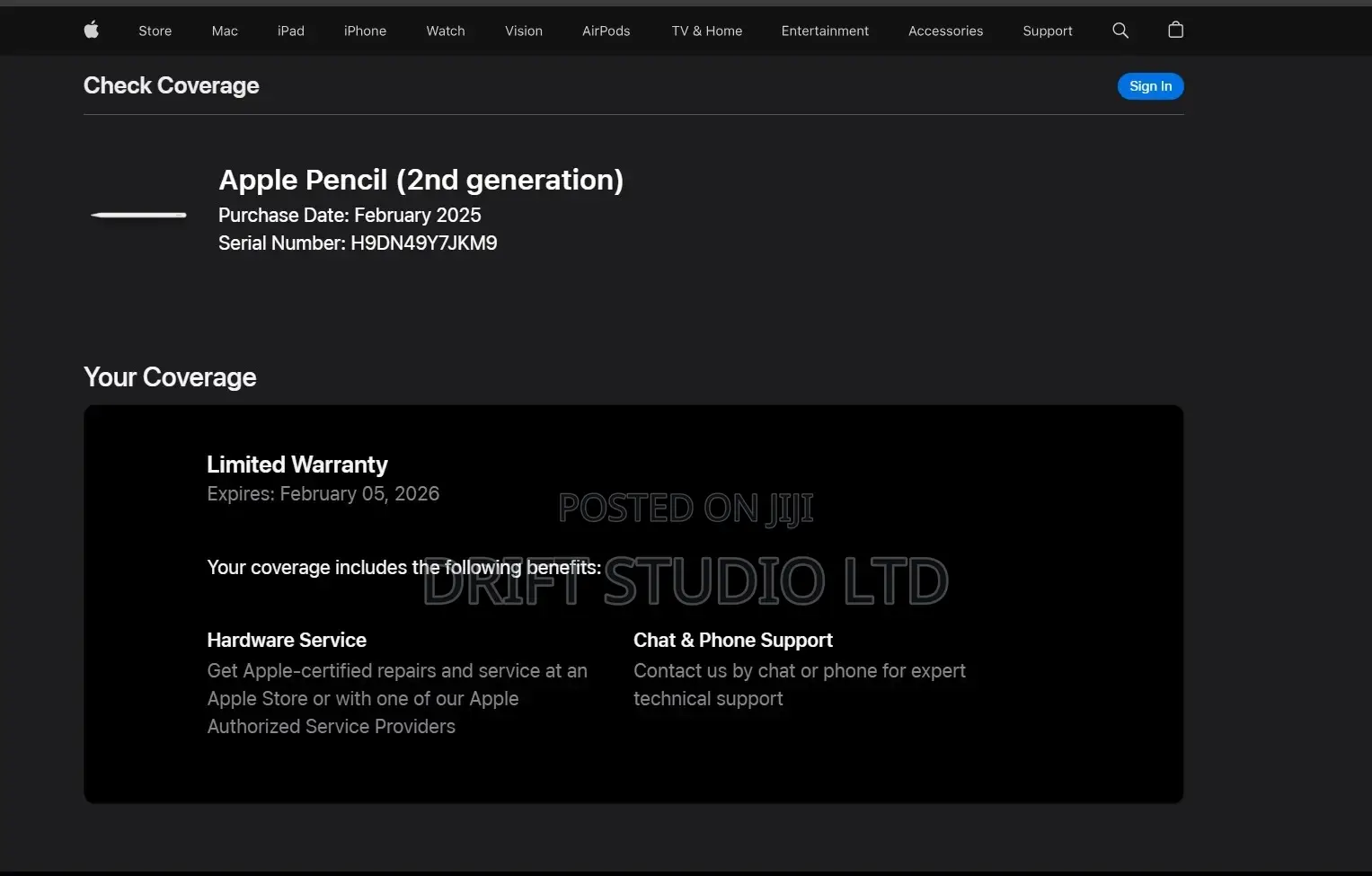1372x876 pixels.
Task: Open the Mac menu
Action: tap(225, 31)
